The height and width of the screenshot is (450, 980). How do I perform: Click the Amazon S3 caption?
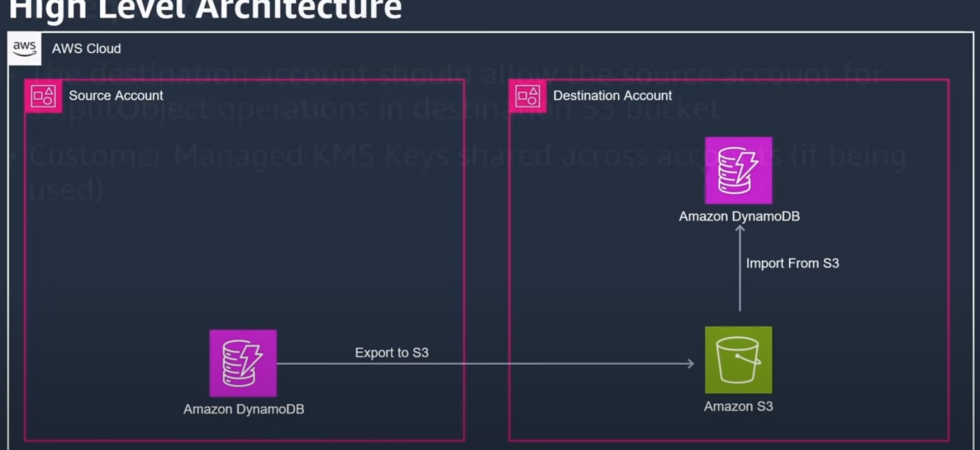coord(738,406)
